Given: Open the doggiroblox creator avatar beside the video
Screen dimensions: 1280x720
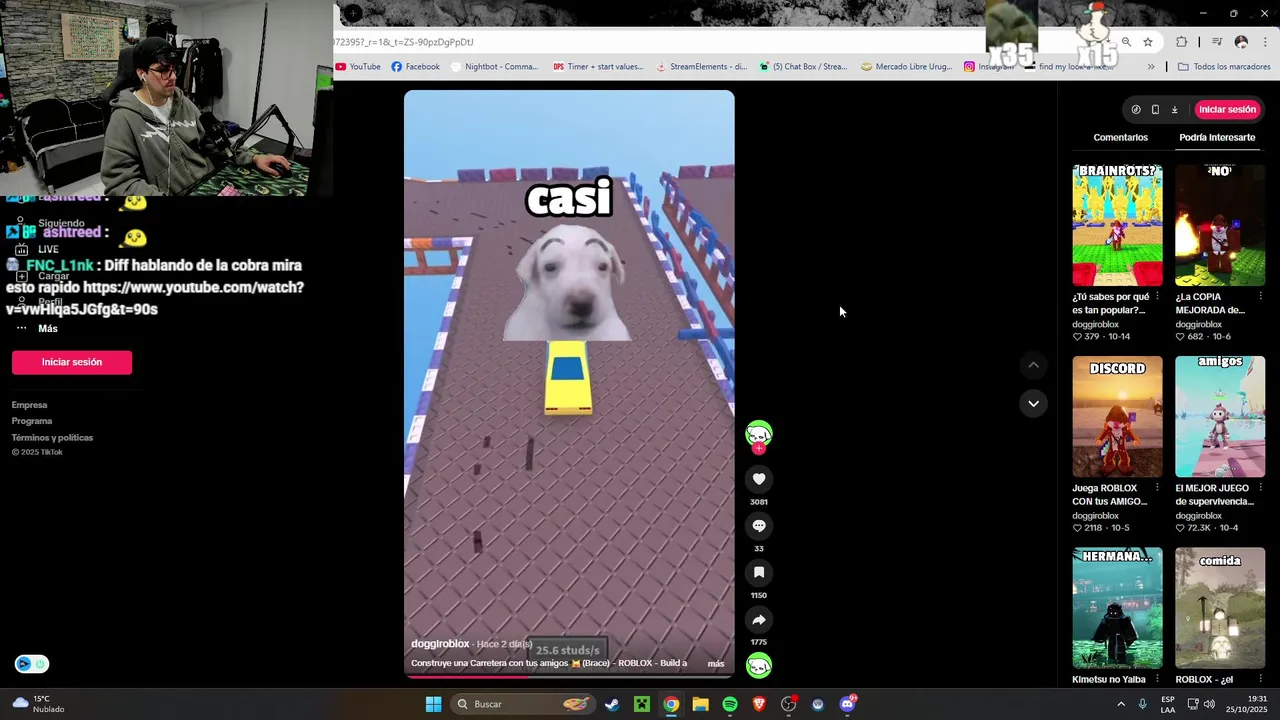Looking at the screenshot, I should (x=759, y=434).
